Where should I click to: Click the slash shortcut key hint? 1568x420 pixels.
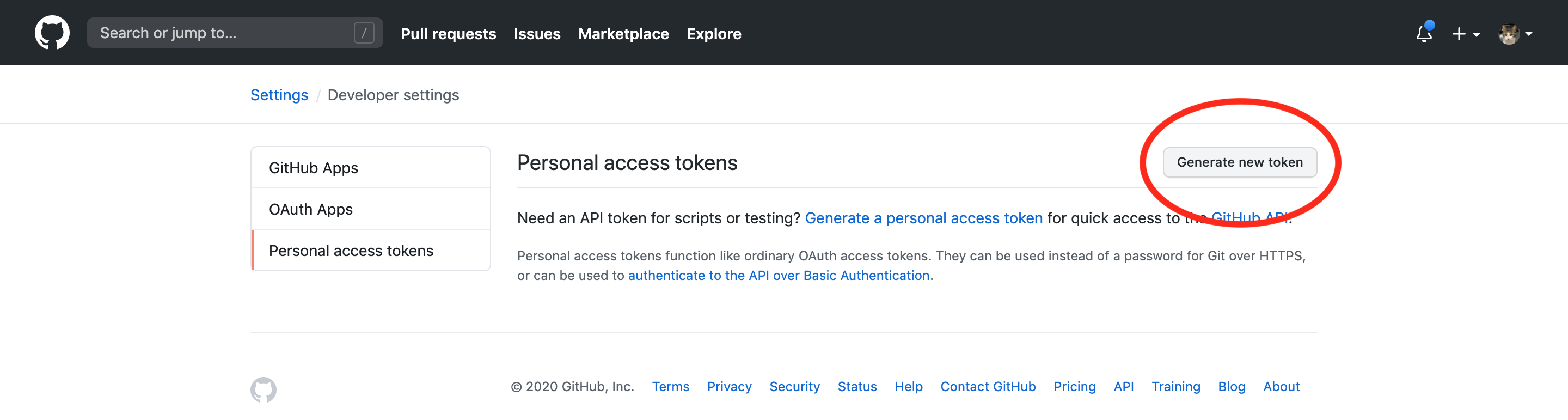(x=364, y=33)
